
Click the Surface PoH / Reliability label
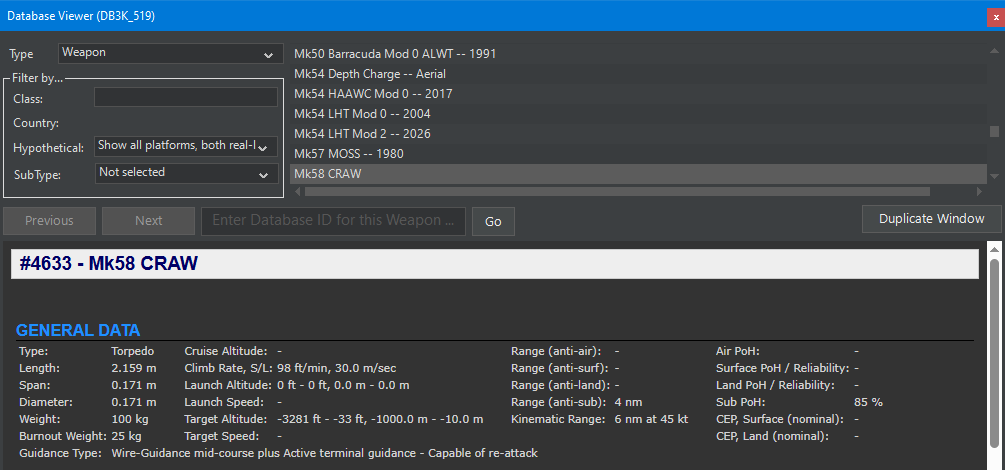(x=783, y=369)
